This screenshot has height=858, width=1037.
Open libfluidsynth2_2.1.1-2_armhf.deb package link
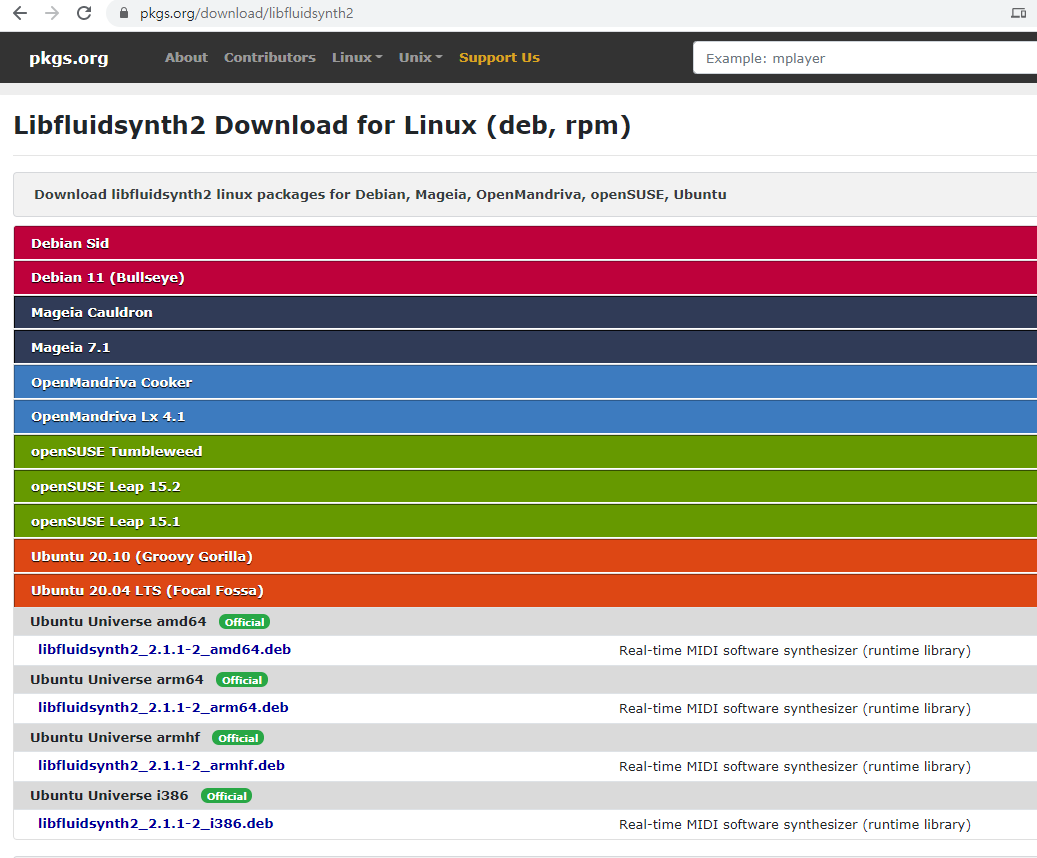pos(161,765)
